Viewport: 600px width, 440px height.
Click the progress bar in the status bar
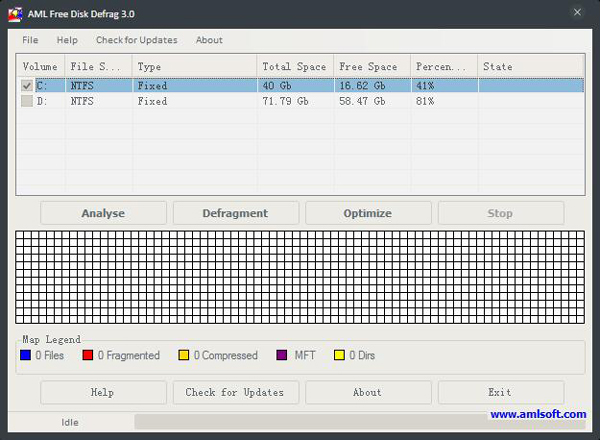point(360,422)
